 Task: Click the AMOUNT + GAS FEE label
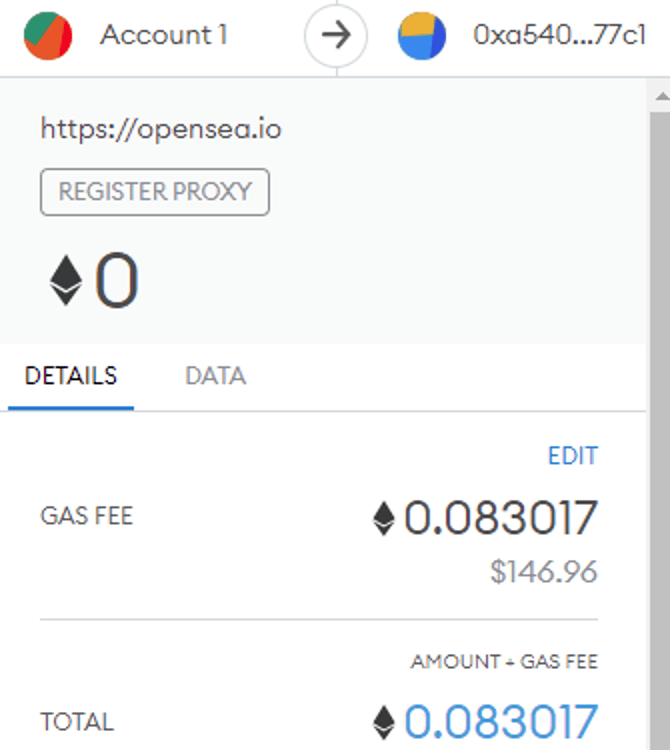[x=505, y=662]
